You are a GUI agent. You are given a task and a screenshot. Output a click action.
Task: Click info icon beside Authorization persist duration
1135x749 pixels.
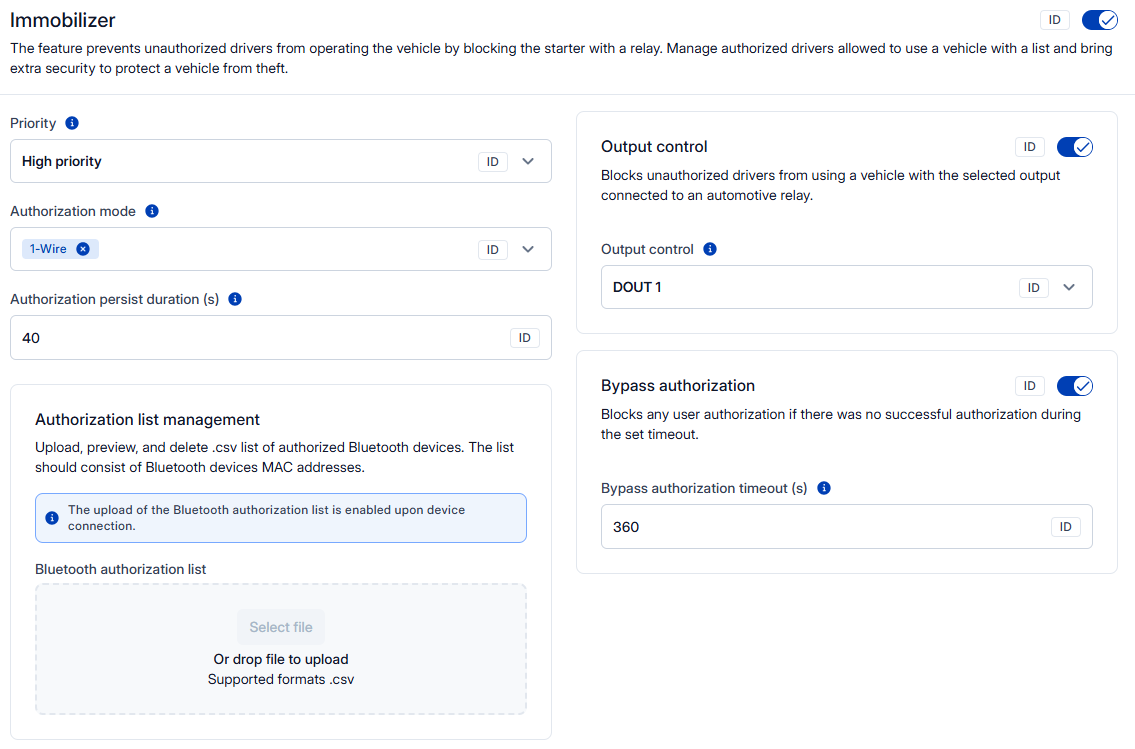click(x=235, y=299)
